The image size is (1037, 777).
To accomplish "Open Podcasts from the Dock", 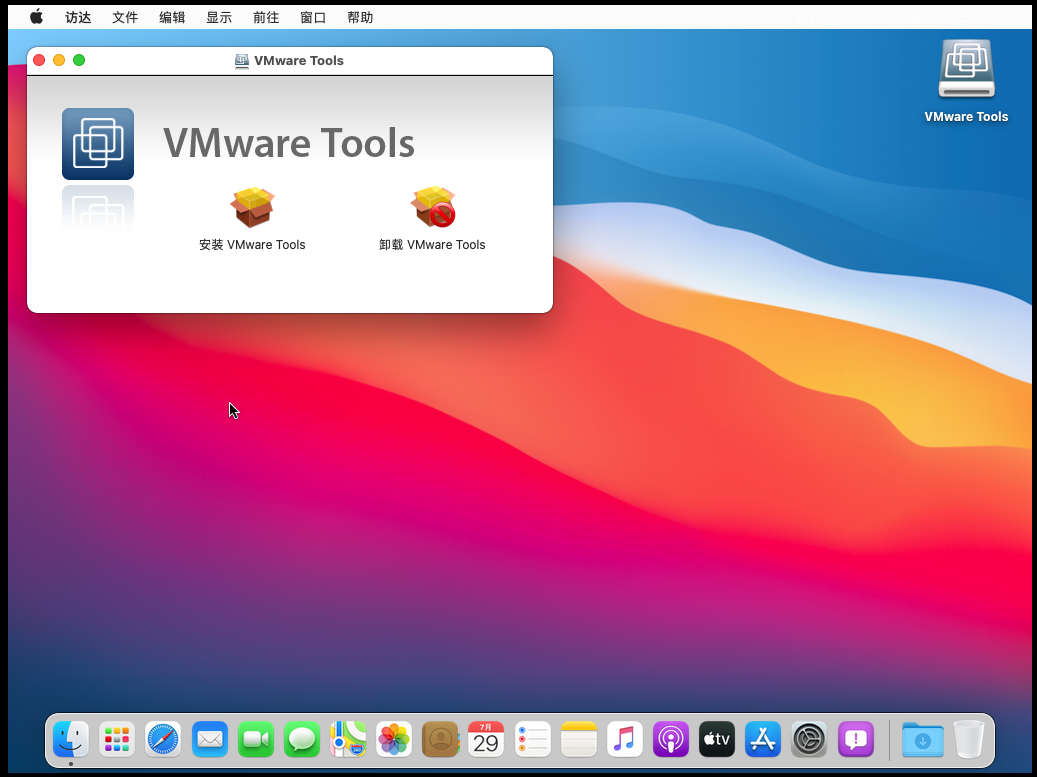I will coord(671,739).
